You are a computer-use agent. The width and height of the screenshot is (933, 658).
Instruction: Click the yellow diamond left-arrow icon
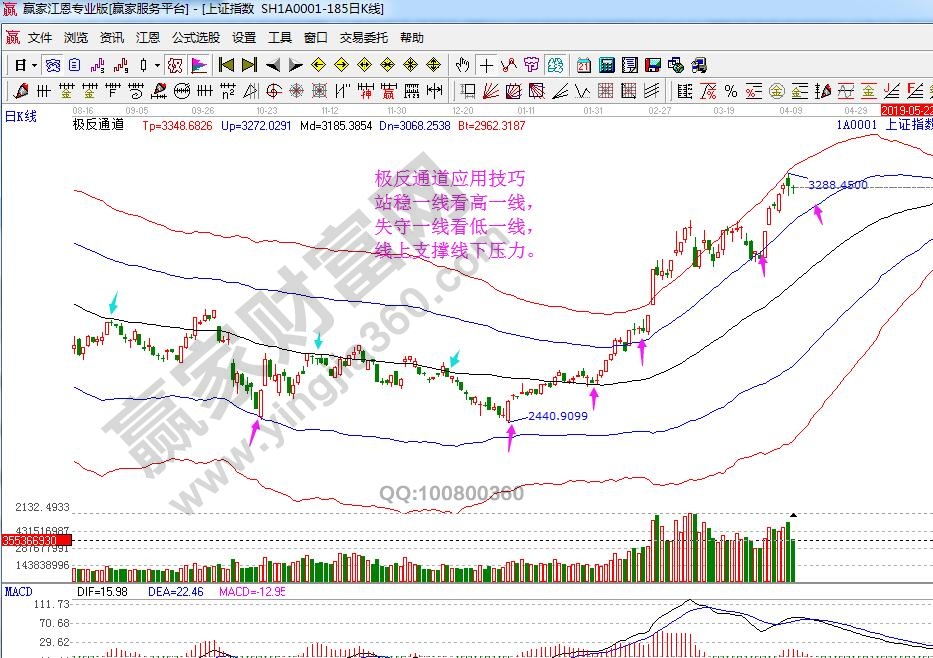coord(318,65)
